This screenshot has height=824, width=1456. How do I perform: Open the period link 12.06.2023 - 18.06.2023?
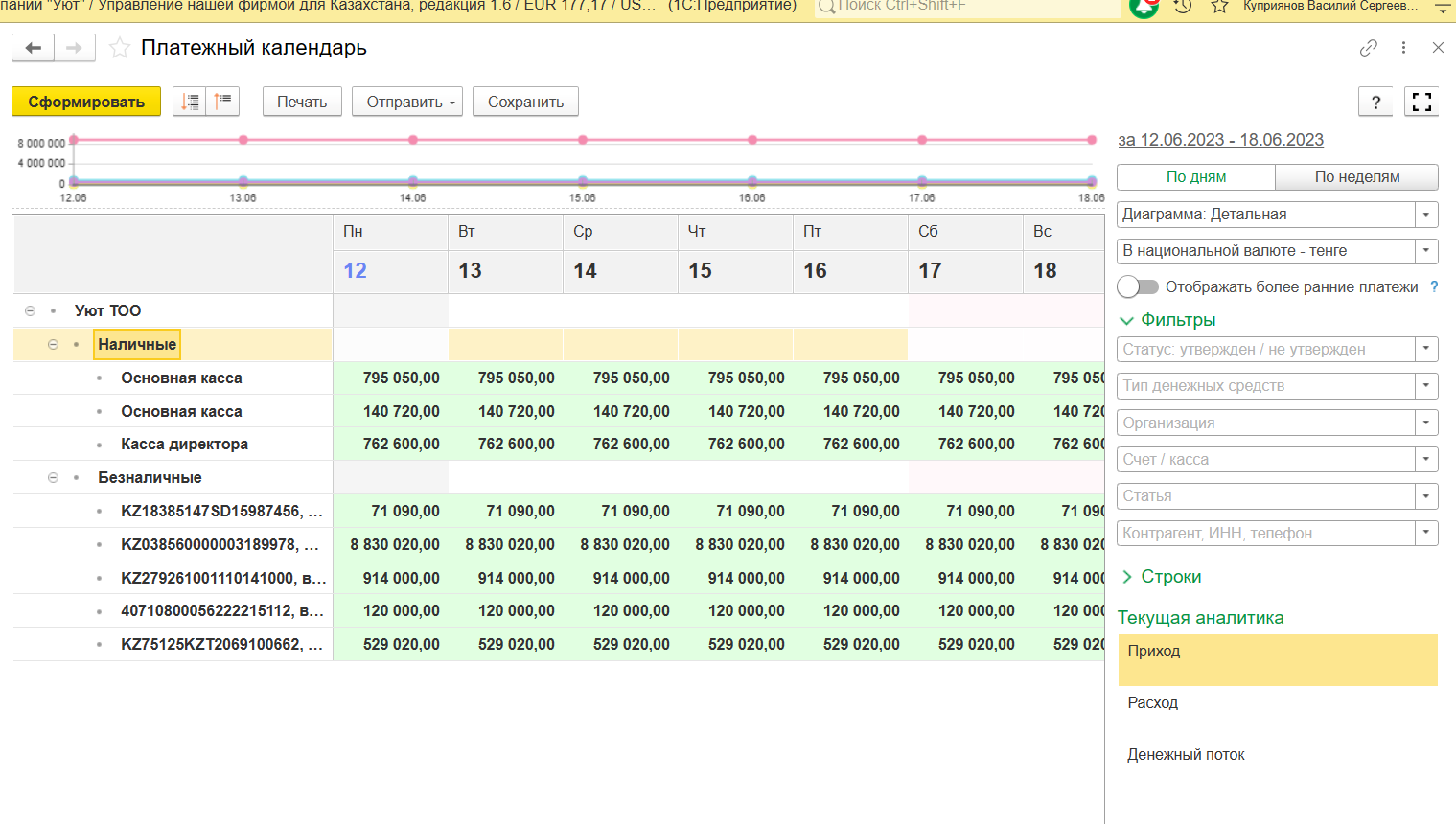pyautogui.click(x=1220, y=140)
